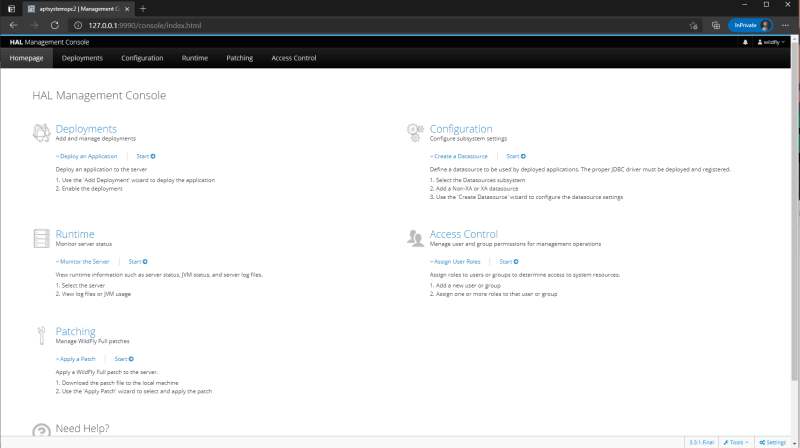Start the Deploy an Application task

pyautogui.click(x=146, y=156)
